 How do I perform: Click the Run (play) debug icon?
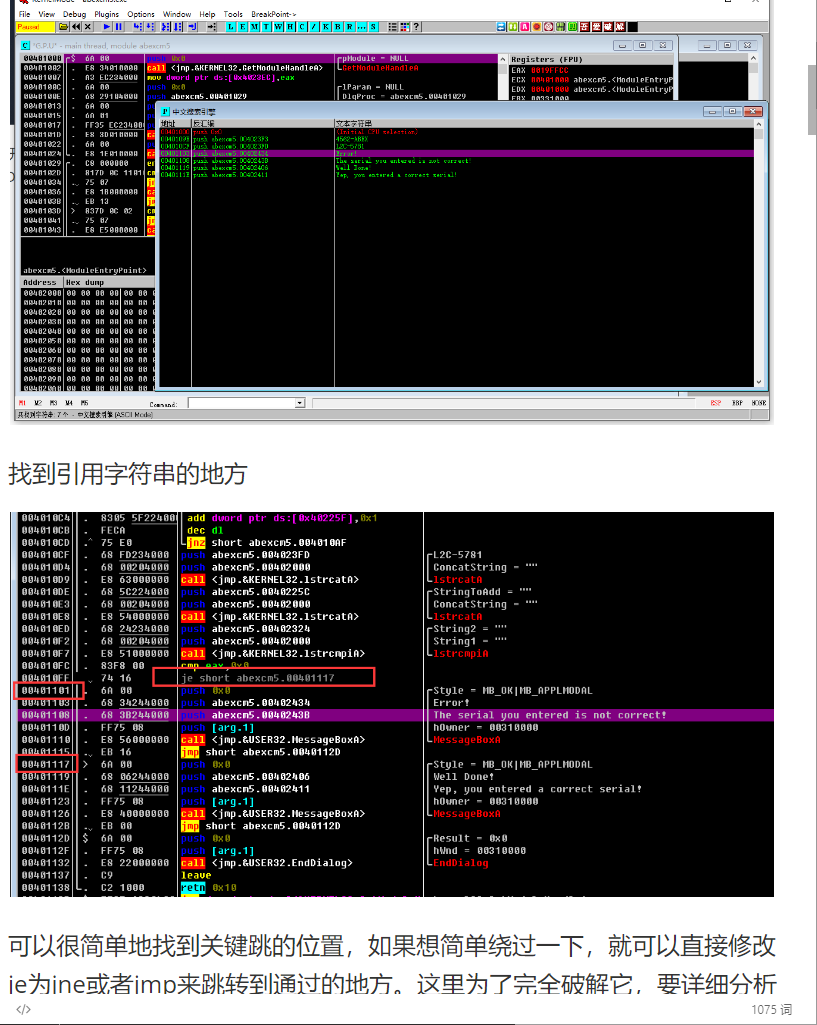point(106,26)
